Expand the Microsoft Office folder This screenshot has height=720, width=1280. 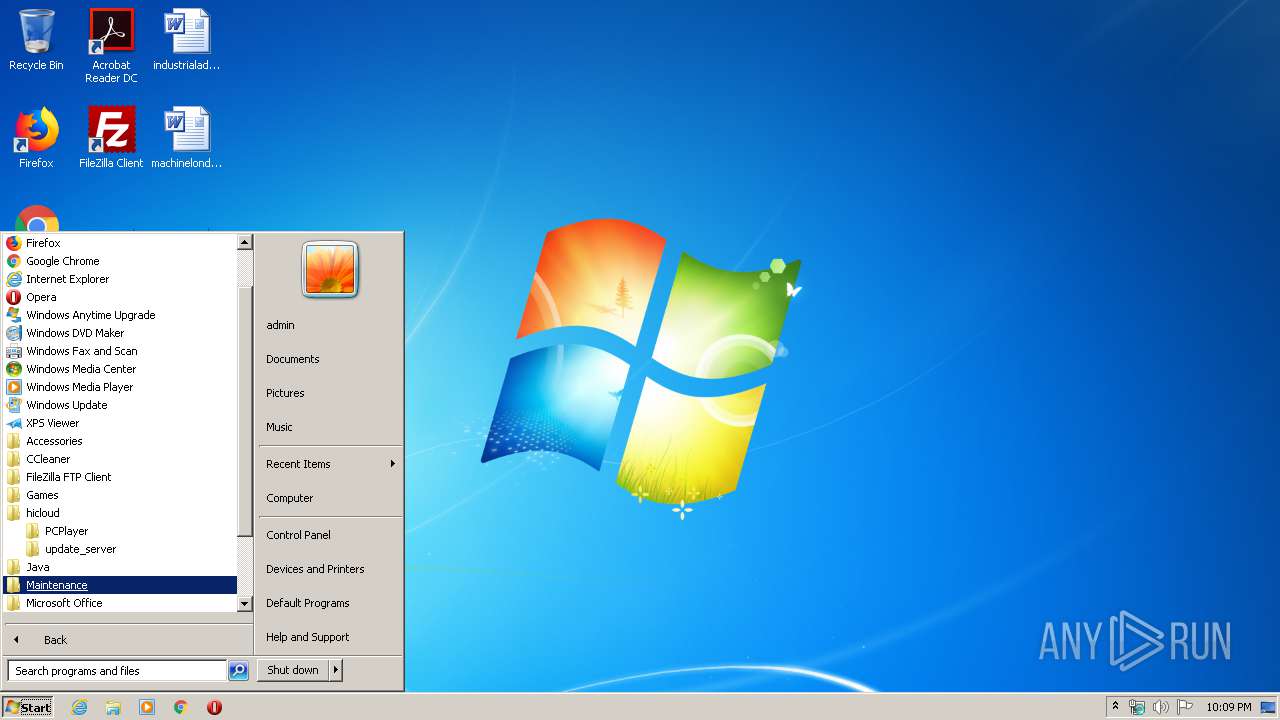click(x=120, y=603)
